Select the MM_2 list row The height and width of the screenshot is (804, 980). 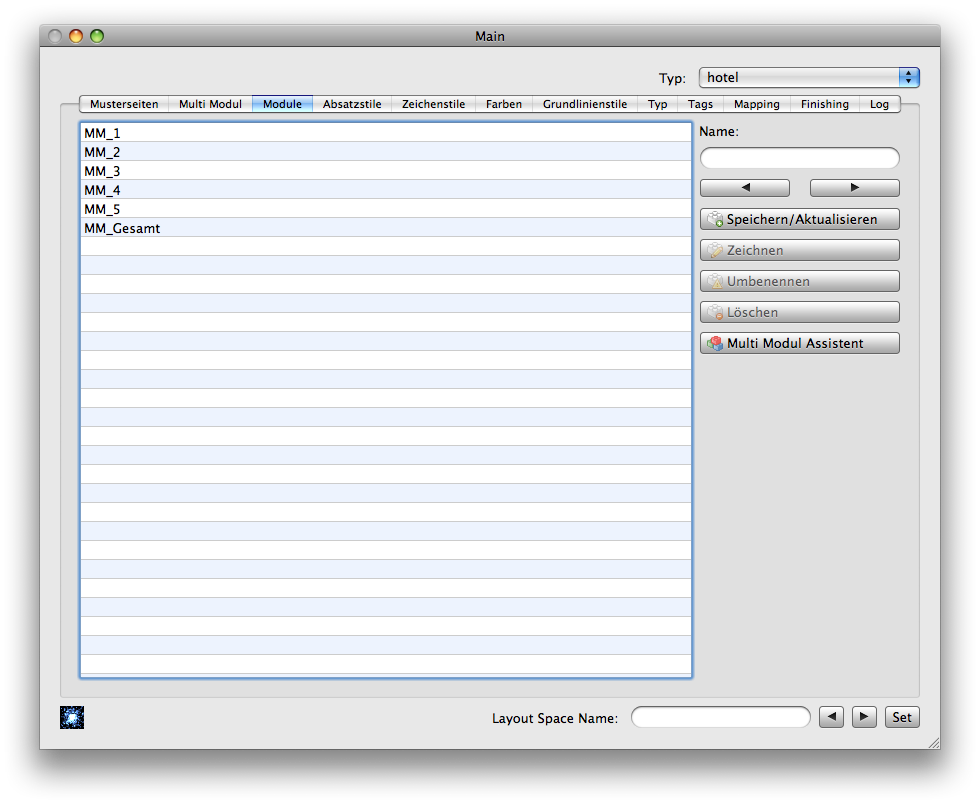click(386, 152)
